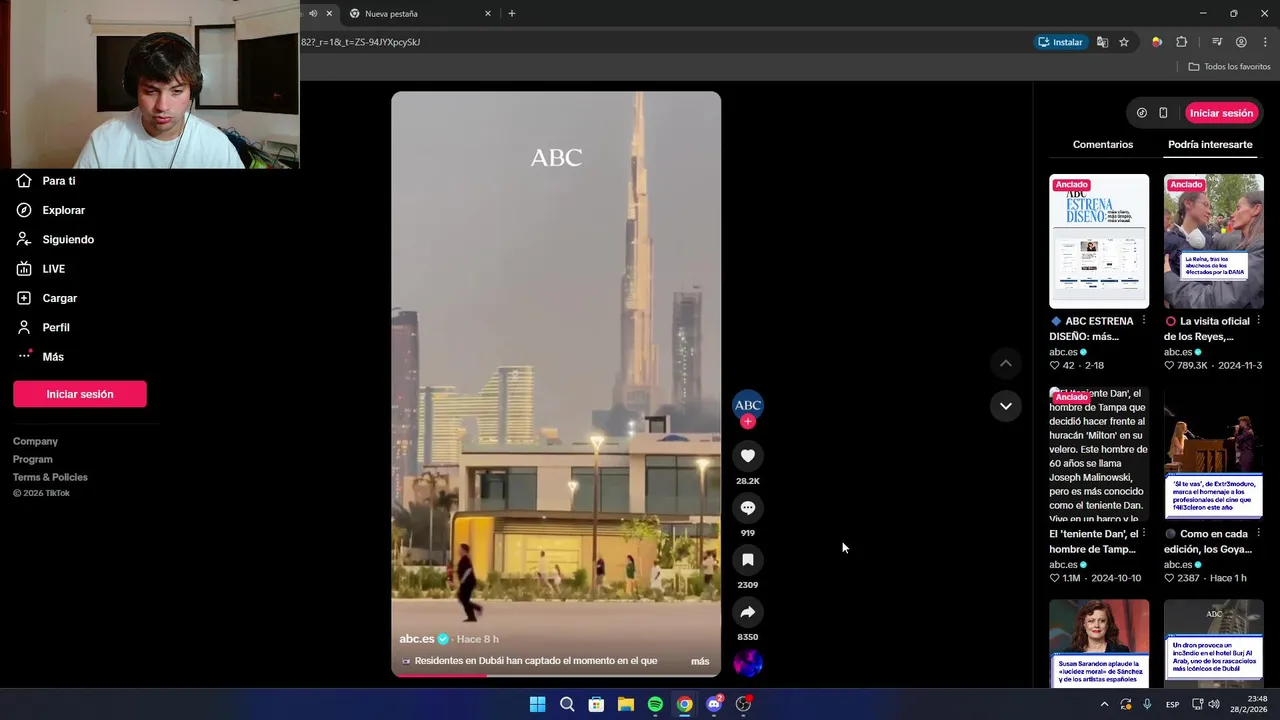Open the Goya piano performance thumbnail
The height and width of the screenshot is (720, 1280).
(x=1214, y=454)
